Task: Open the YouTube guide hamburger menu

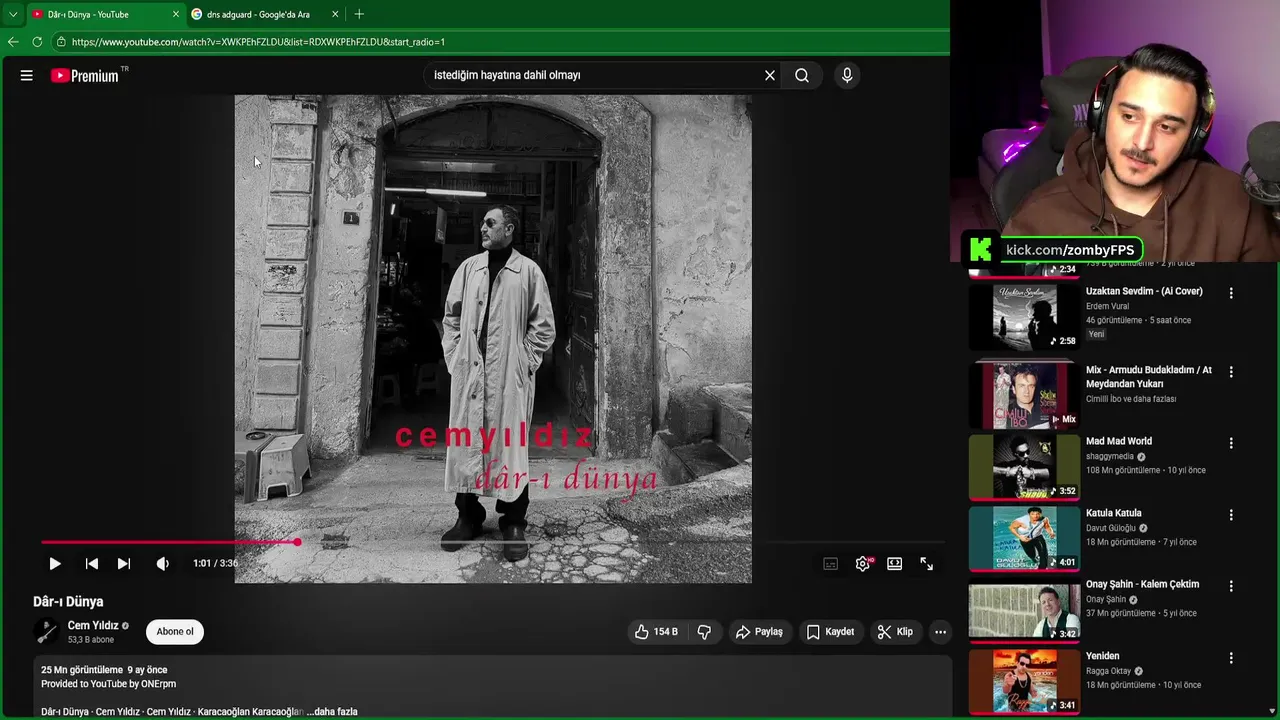Action: 27,75
